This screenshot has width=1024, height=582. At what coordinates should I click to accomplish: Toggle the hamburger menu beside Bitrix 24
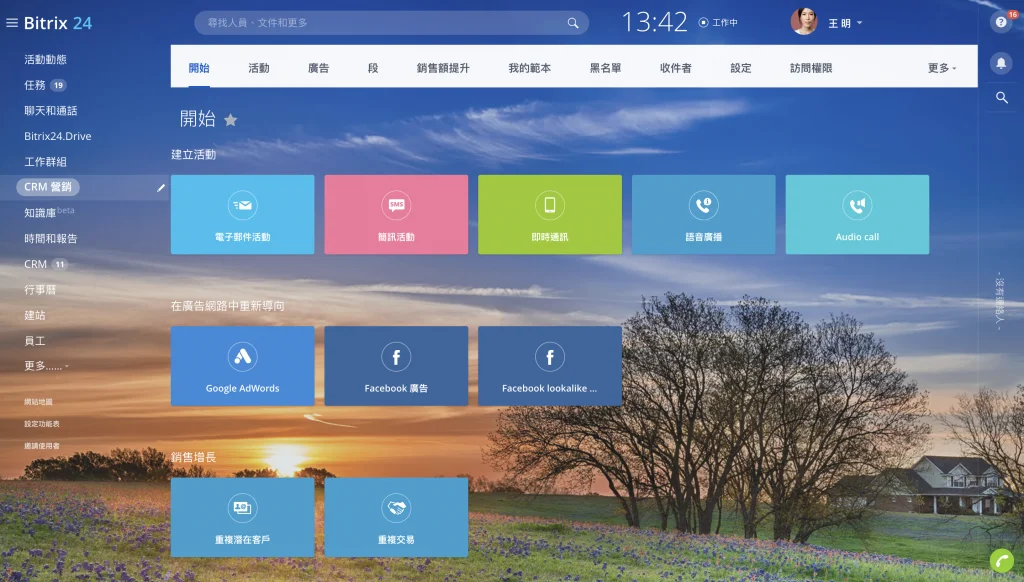pyautogui.click(x=12, y=23)
